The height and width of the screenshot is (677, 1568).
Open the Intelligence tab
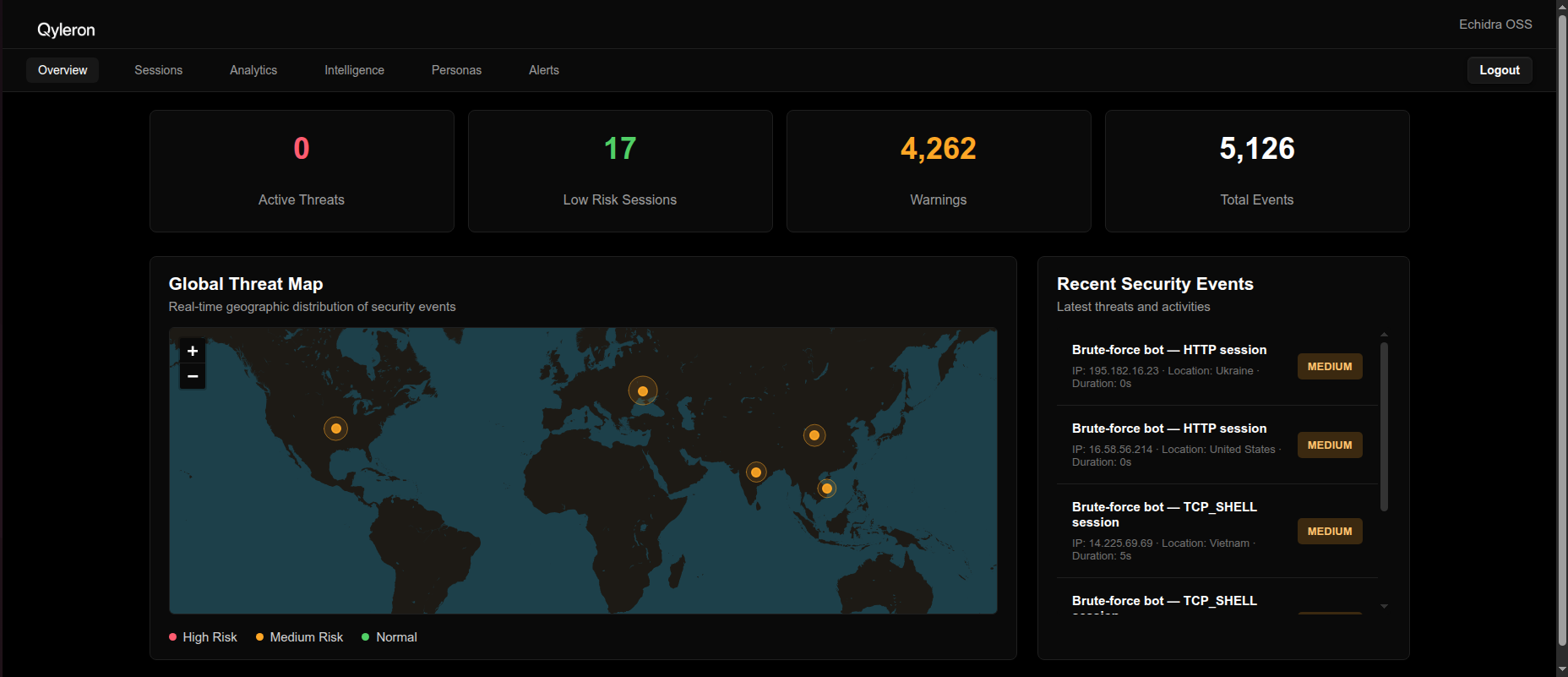coord(354,70)
